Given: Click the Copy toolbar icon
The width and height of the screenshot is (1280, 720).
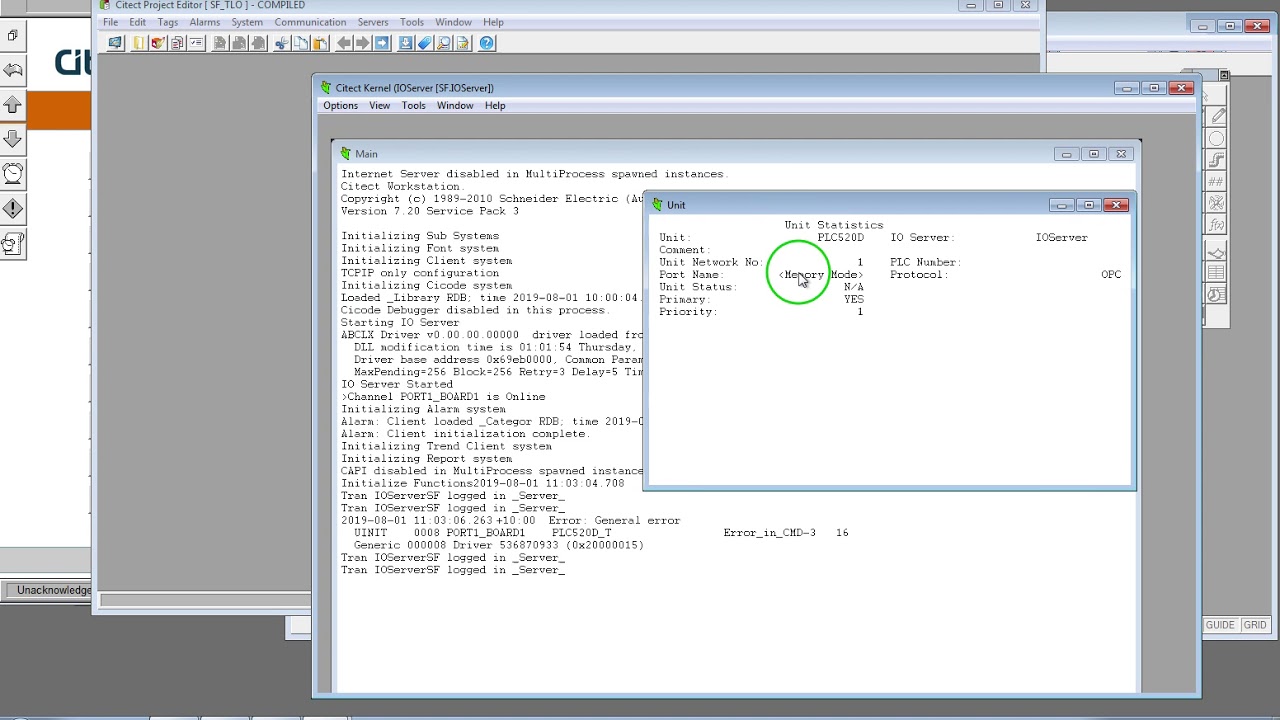Looking at the screenshot, I should 301,43.
